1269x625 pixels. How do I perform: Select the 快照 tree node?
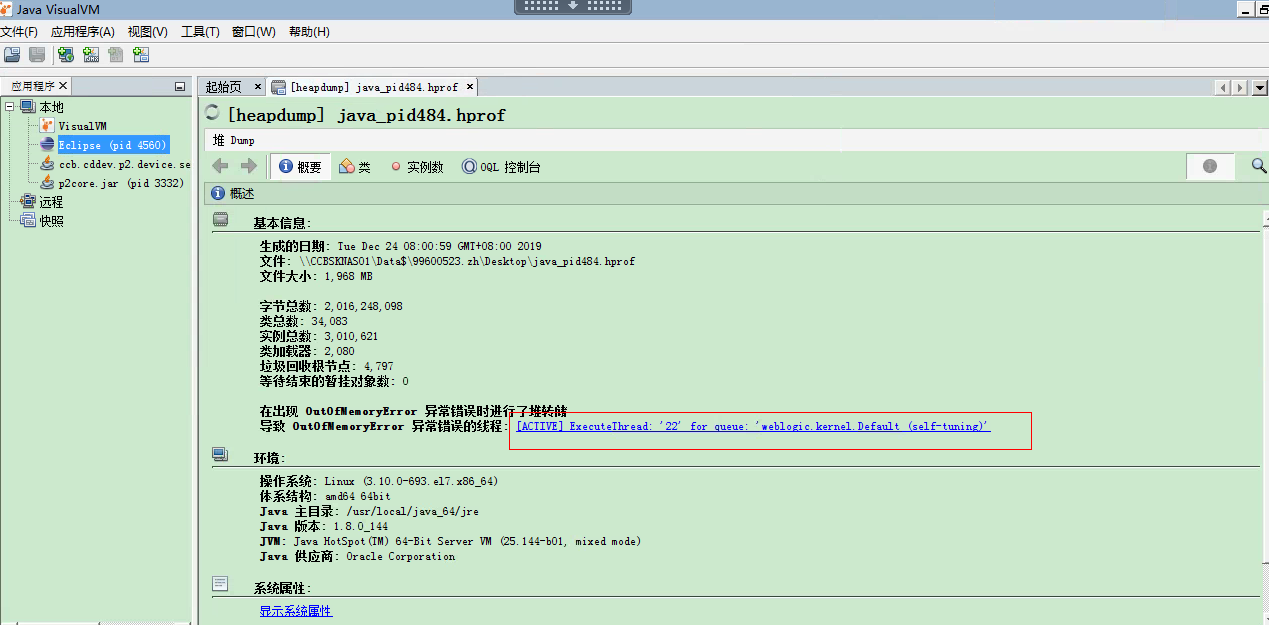pyautogui.click(x=51, y=221)
